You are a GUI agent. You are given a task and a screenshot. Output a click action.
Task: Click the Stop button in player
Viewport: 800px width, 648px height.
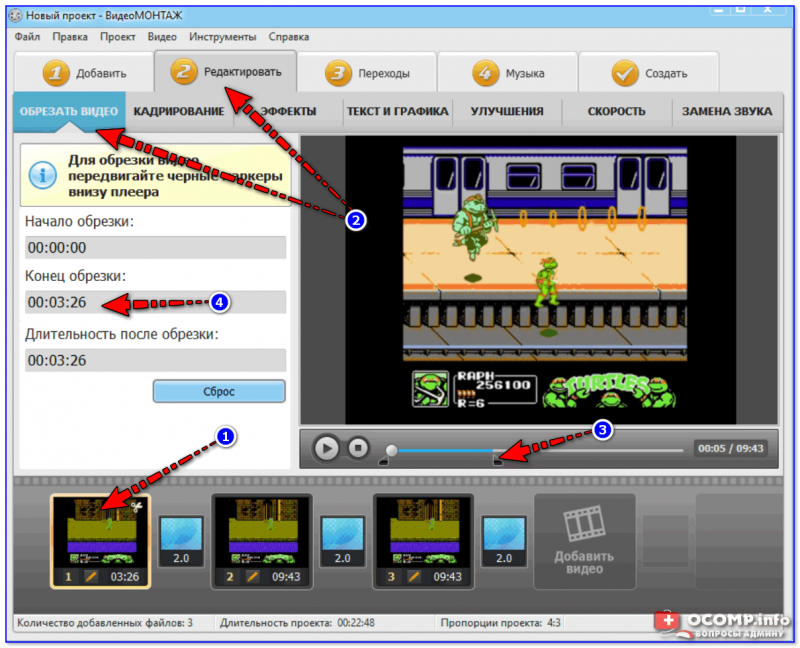pos(358,448)
